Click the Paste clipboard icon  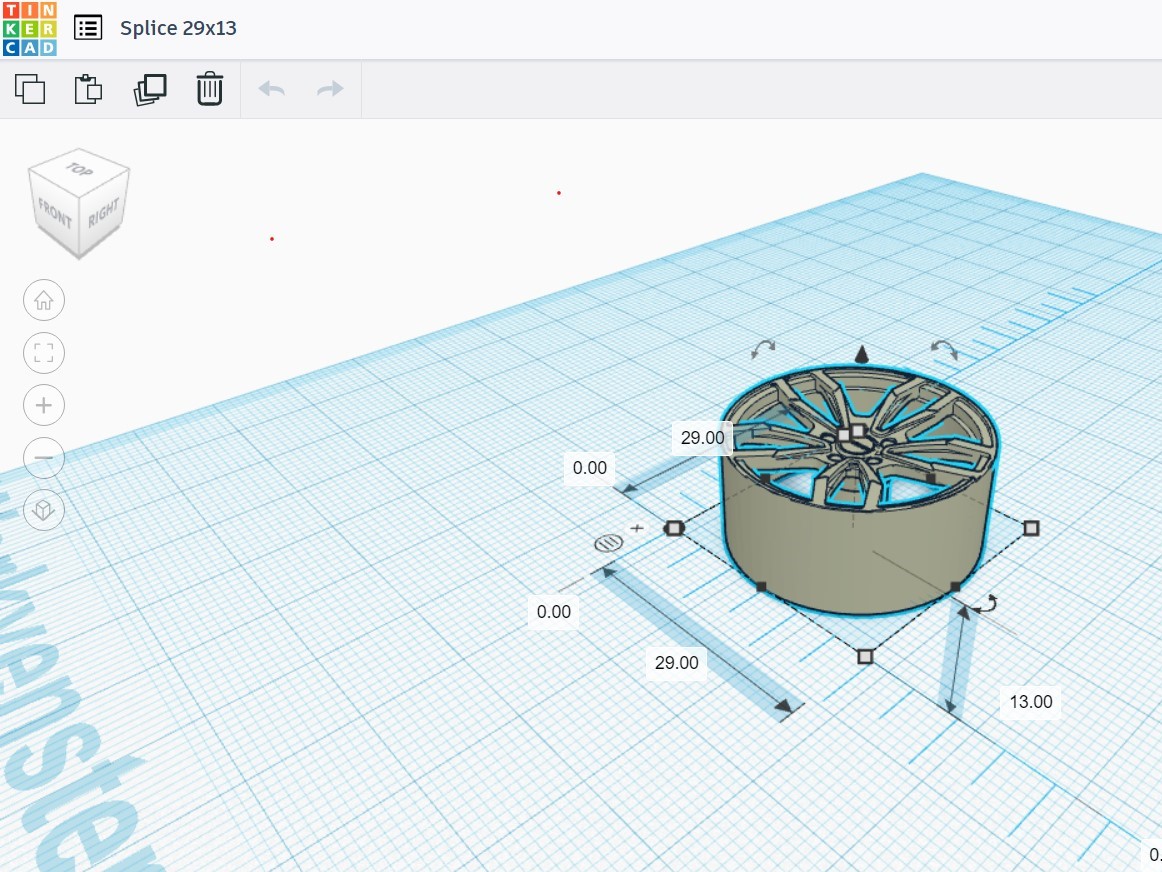pos(88,89)
